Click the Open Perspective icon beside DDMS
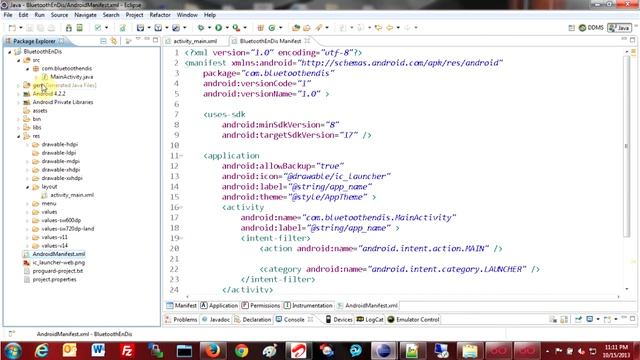Viewport: 640px width, 360px height. pyautogui.click(x=571, y=28)
